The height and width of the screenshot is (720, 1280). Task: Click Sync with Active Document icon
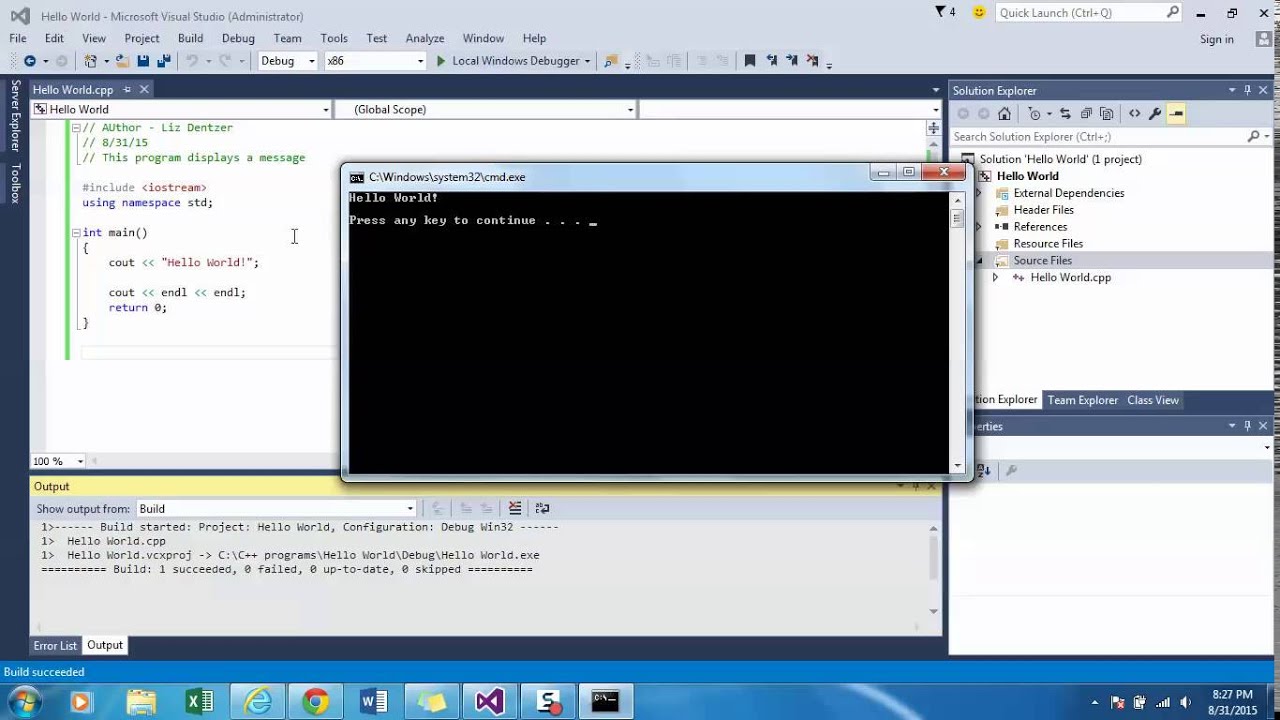click(x=1065, y=114)
